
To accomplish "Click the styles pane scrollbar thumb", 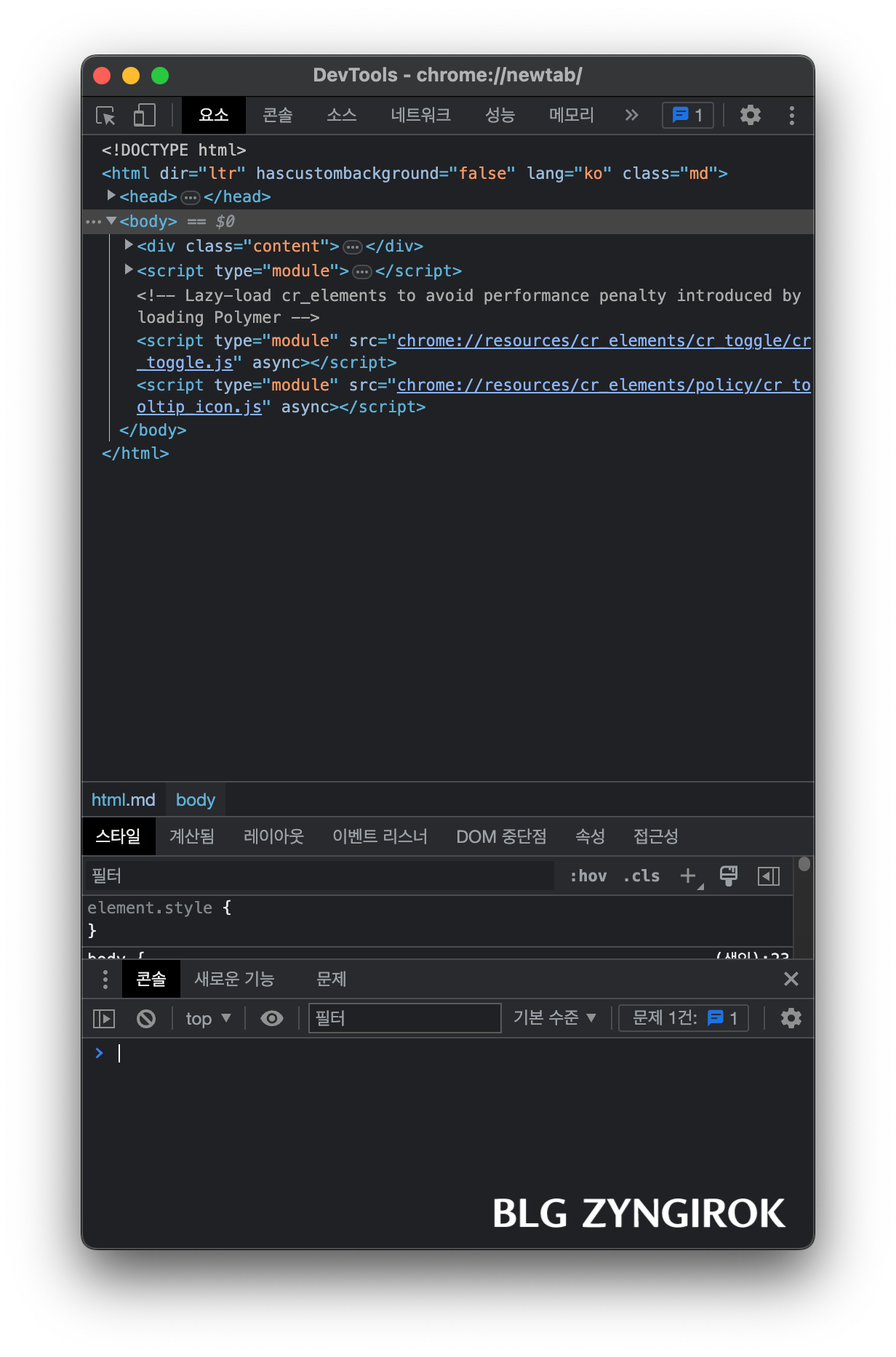I will tap(804, 864).
